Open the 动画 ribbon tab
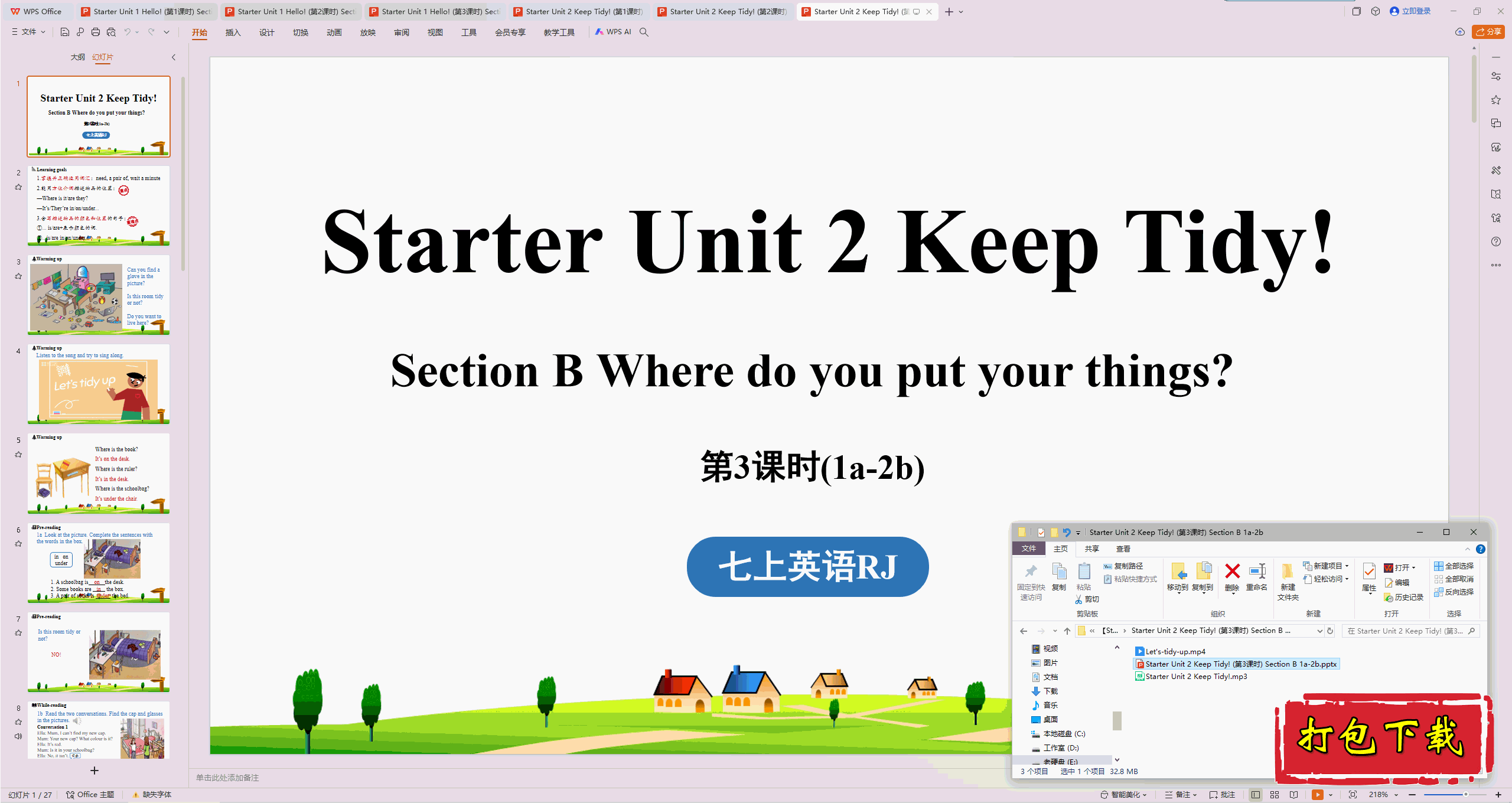Image resolution: width=1512 pixels, height=803 pixels. click(x=334, y=32)
